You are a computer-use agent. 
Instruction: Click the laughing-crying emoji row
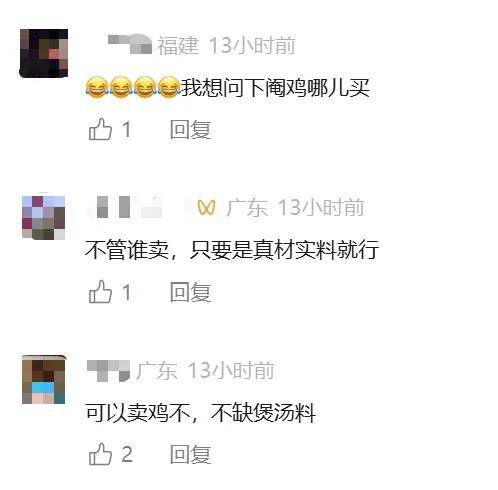click(133, 87)
